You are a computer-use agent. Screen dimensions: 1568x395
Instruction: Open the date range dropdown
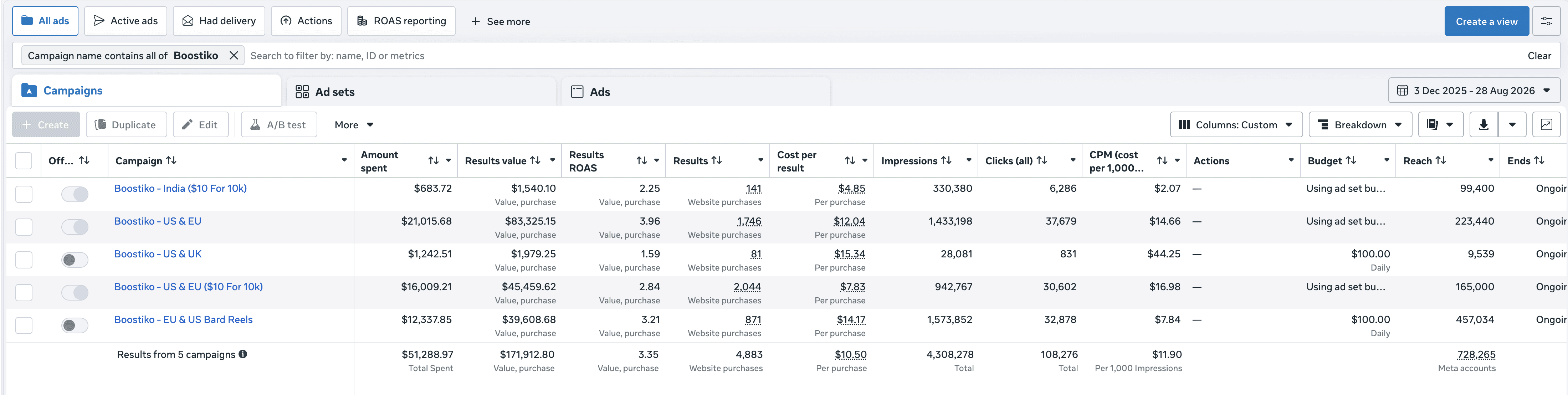point(1474,91)
